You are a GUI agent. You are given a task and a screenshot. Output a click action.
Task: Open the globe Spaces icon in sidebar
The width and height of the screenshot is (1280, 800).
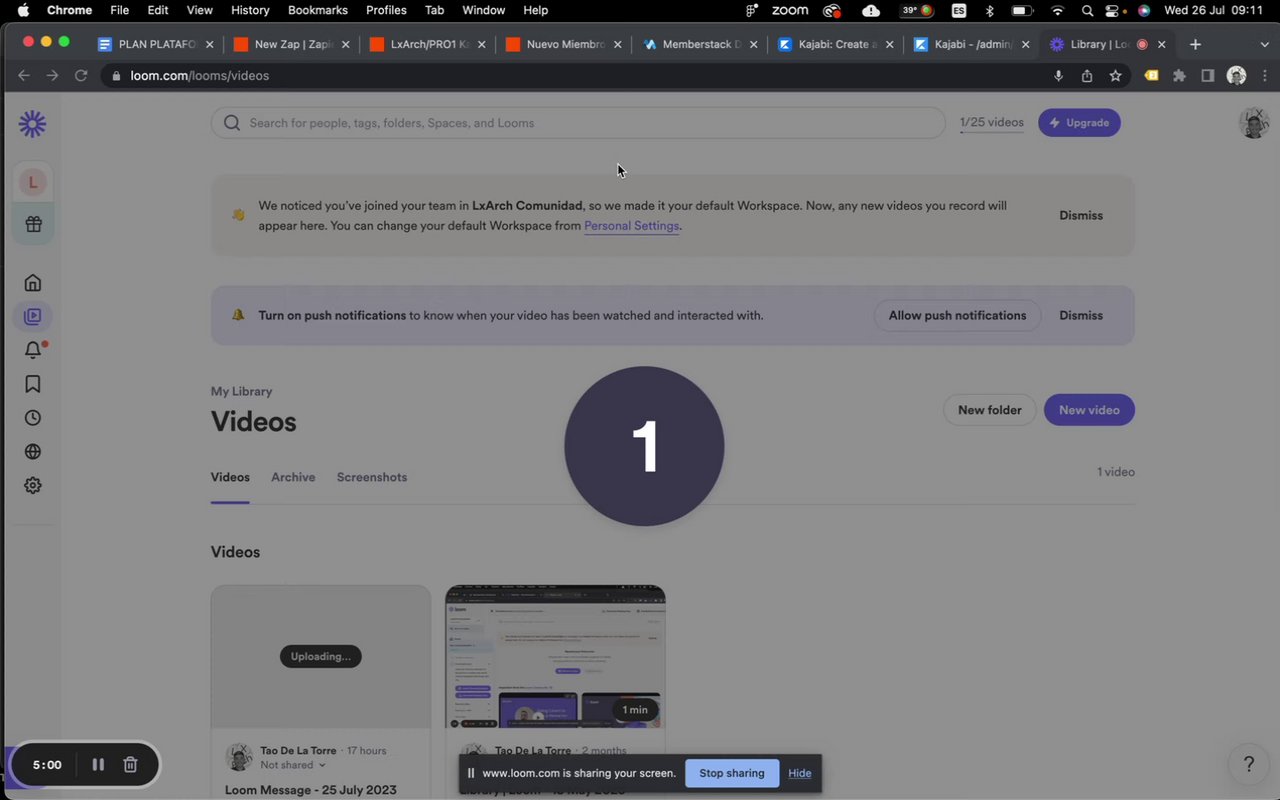pos(33,452)
